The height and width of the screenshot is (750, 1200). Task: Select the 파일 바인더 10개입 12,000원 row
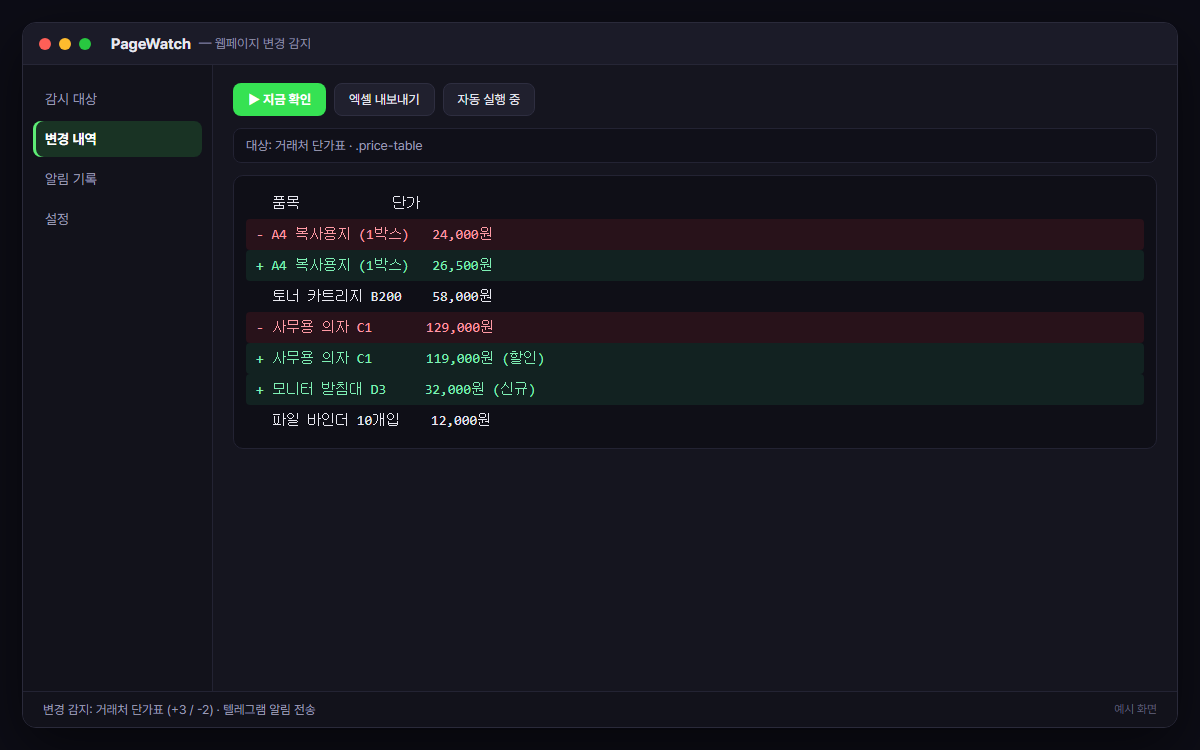pos(694,420)
